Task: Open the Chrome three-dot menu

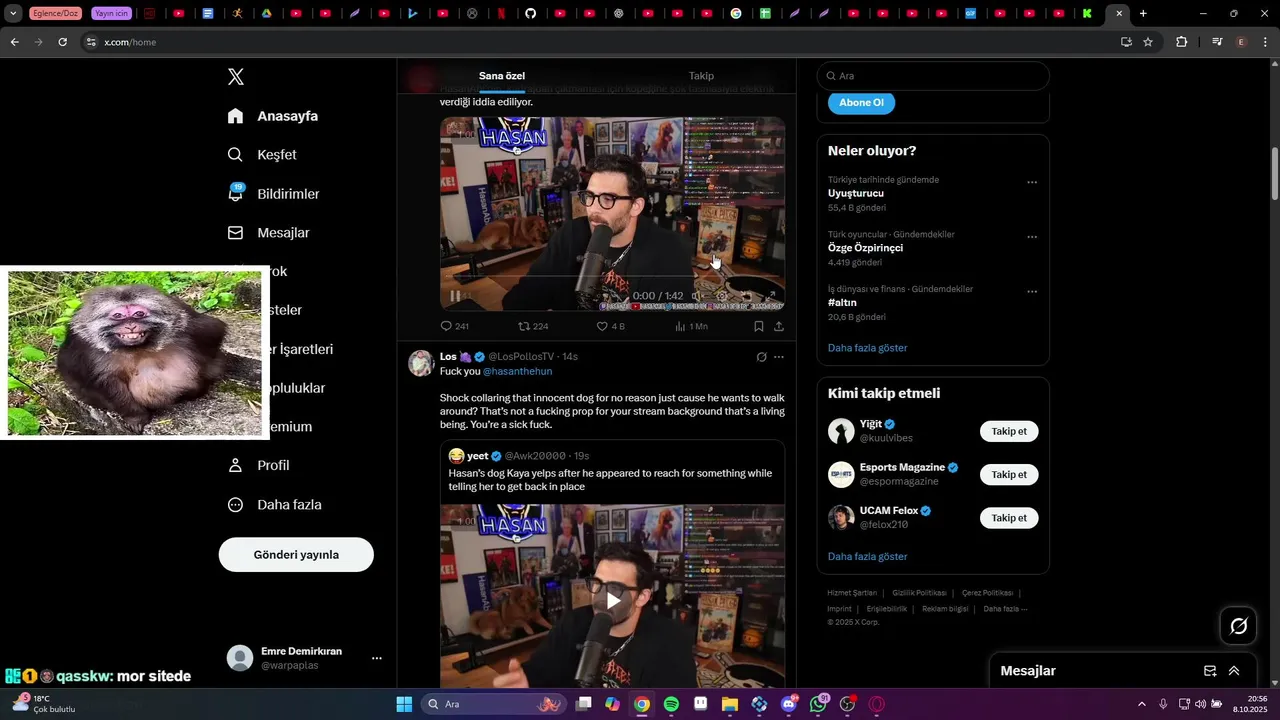Action: point(1266,42)
